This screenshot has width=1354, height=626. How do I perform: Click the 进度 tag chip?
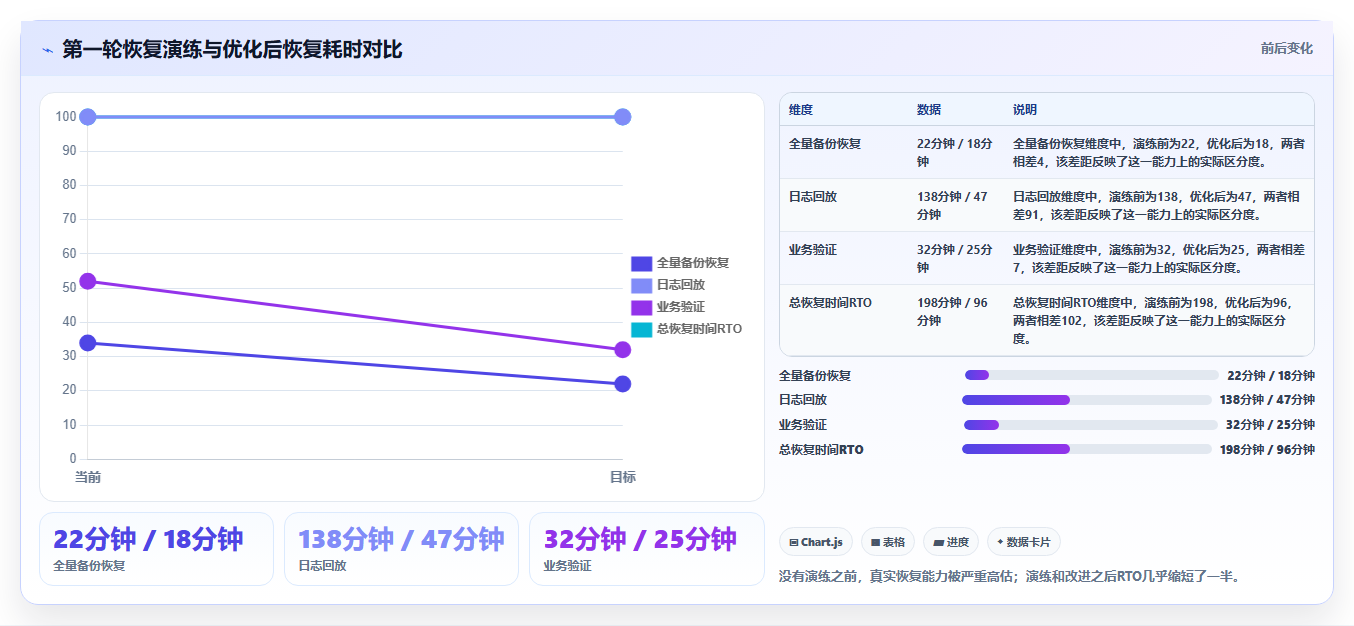[951, 542]
